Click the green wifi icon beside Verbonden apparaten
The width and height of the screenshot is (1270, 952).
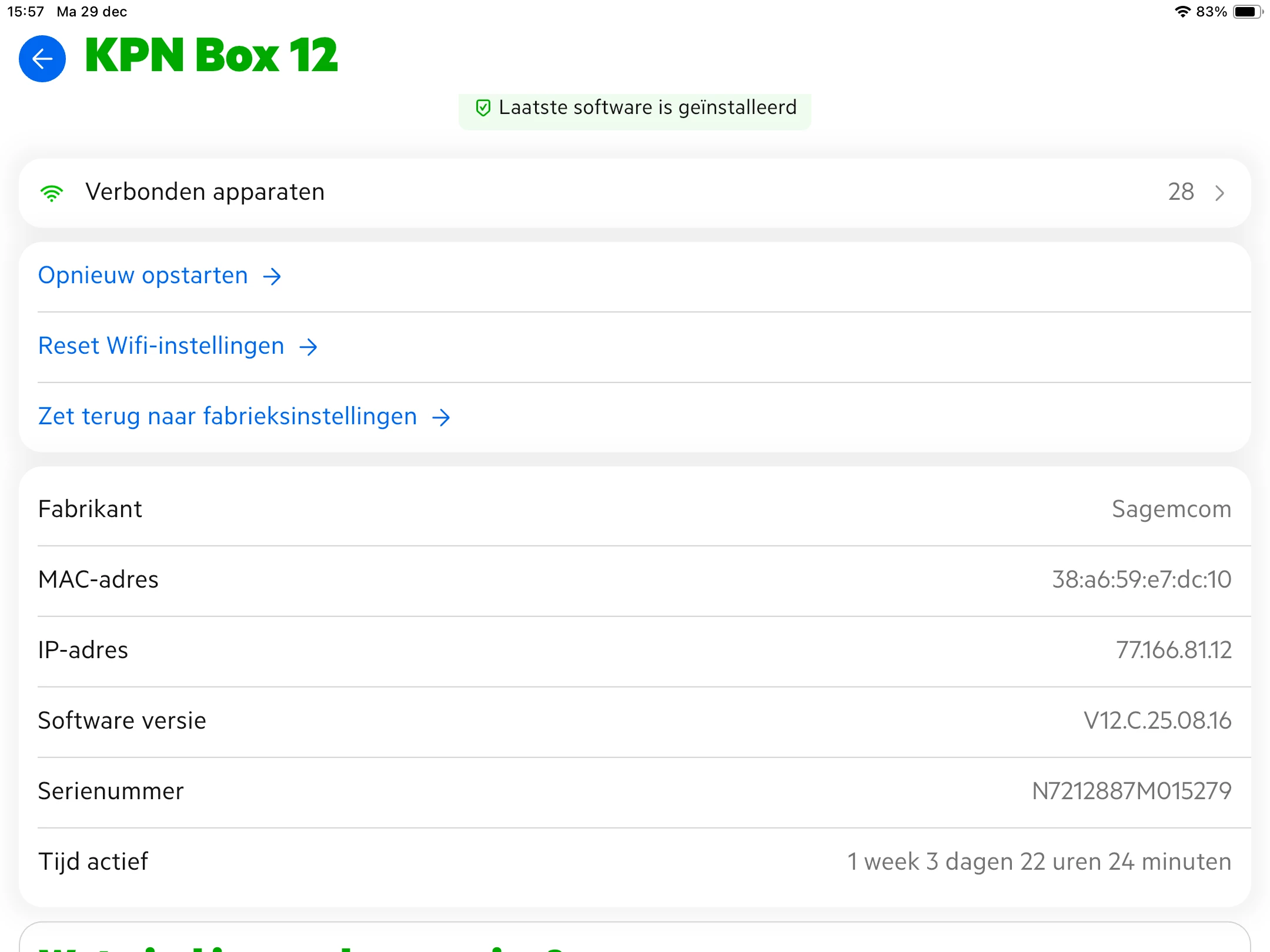52,193
